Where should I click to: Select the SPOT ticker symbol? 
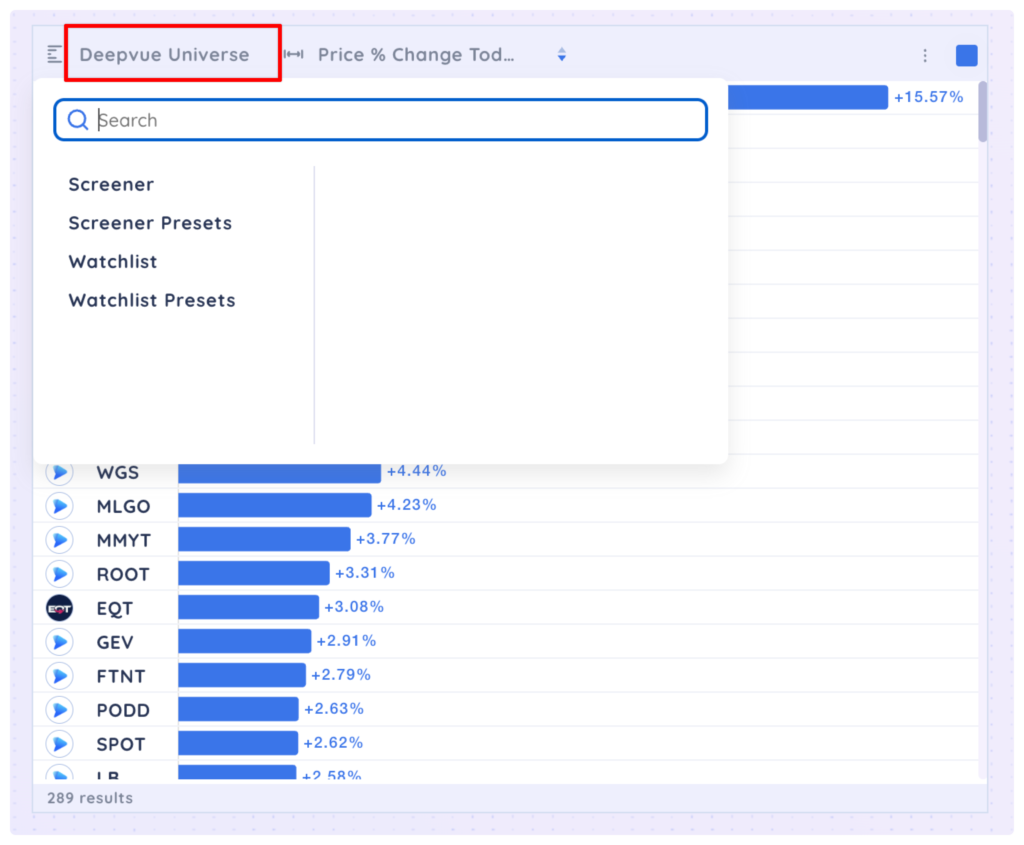coord(121,744)
